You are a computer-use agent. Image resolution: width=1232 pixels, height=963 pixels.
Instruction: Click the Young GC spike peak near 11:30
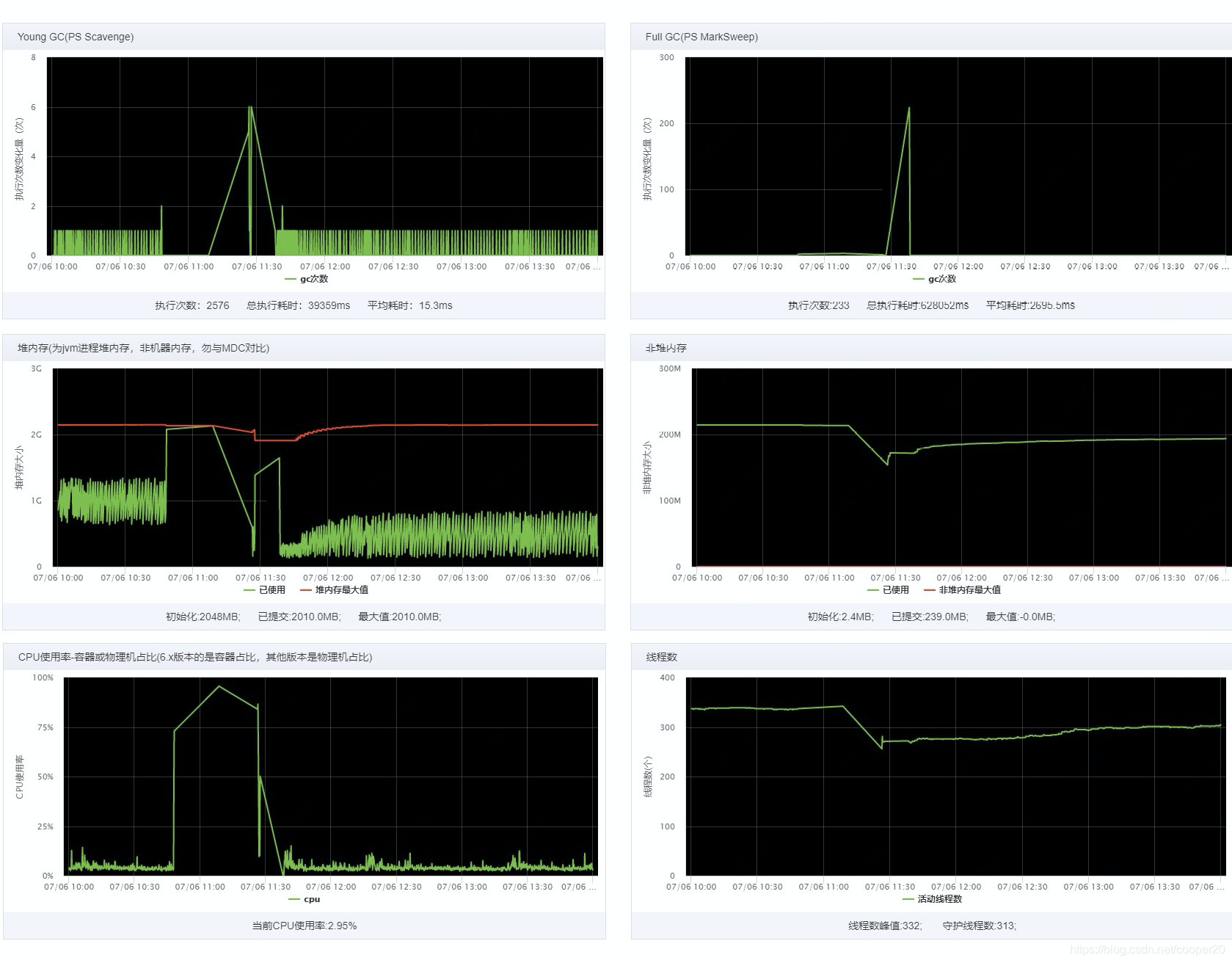[x=250, y=107]
